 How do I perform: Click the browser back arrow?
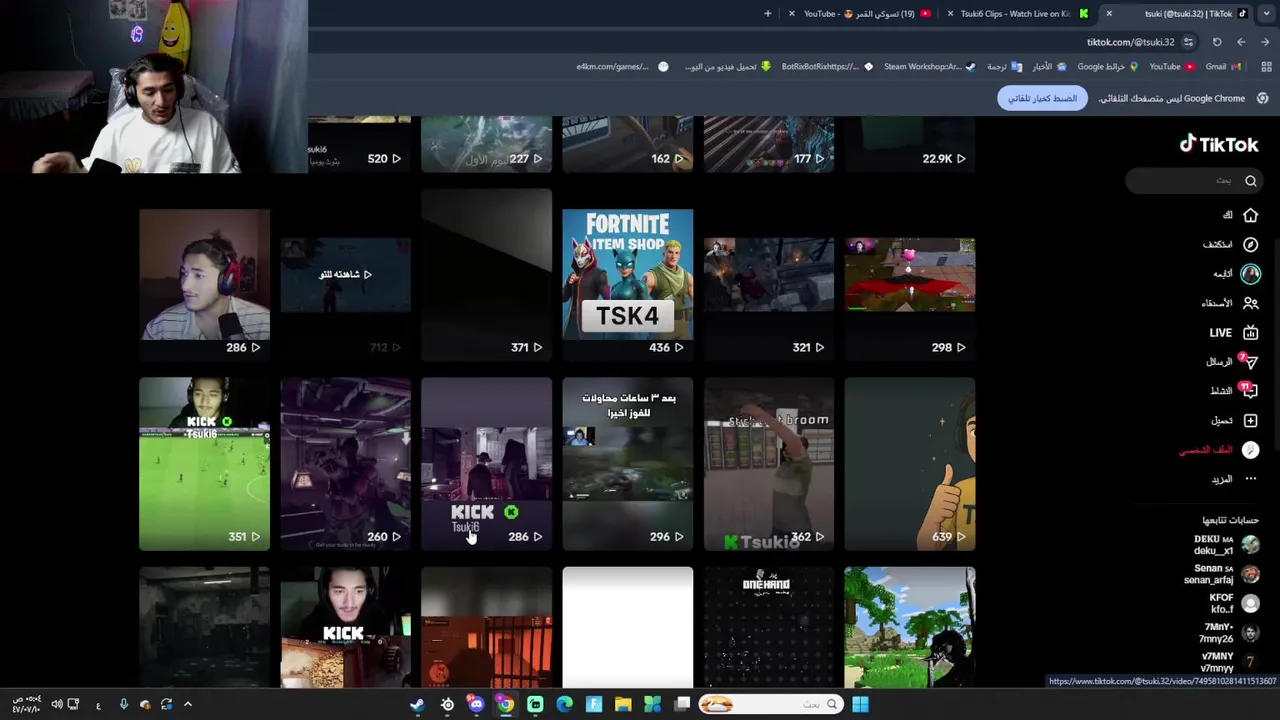tap(1241, 42)
